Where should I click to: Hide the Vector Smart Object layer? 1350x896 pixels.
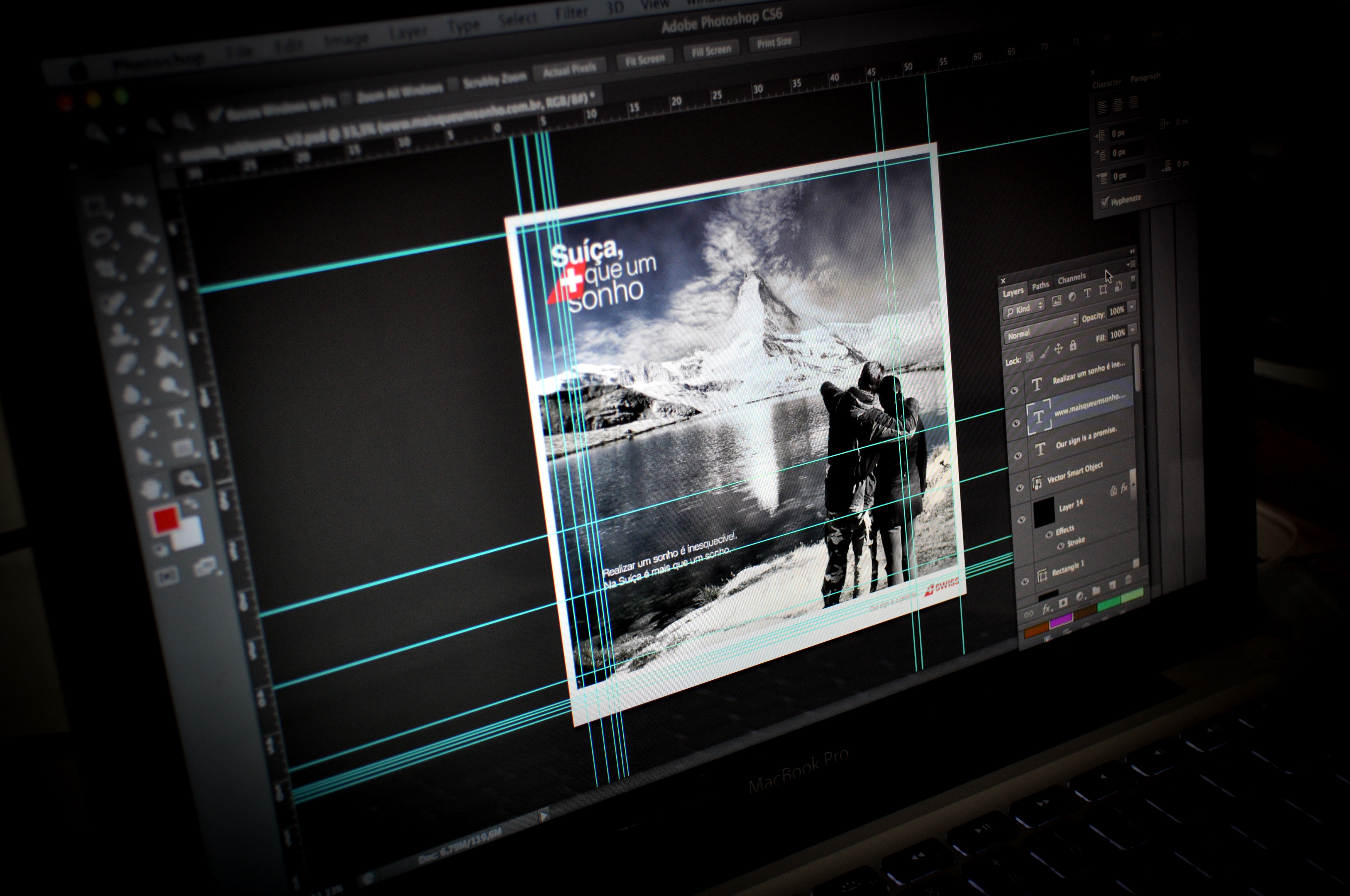pyautogui.click(x=1020, y=487)
